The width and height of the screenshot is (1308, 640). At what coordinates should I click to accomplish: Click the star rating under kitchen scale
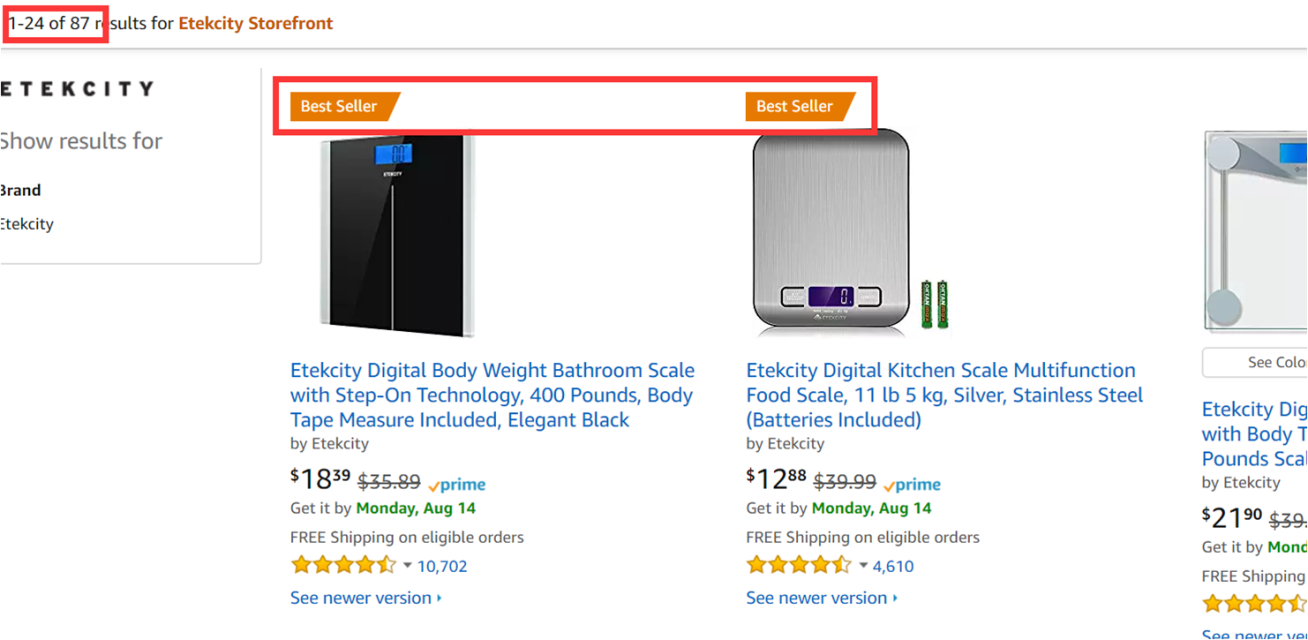click(x=798, y=565)
